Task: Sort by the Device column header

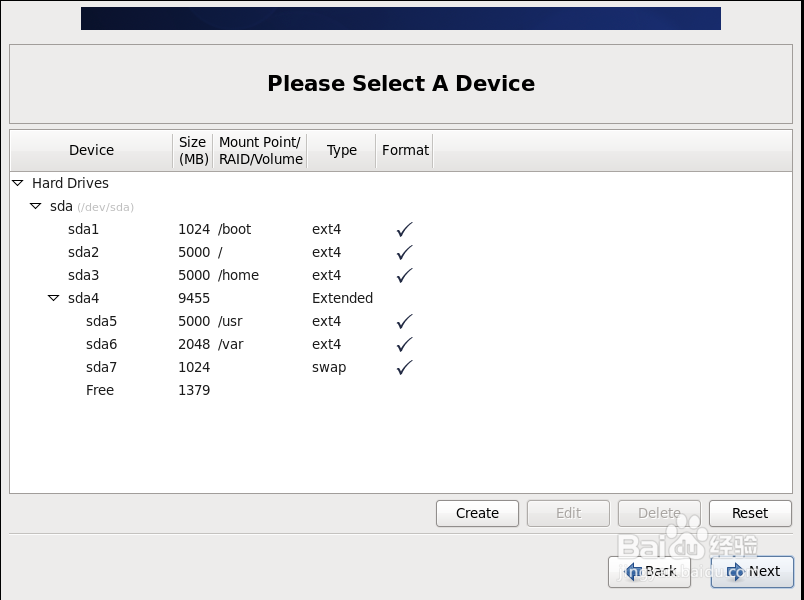Action: [91, 150]
